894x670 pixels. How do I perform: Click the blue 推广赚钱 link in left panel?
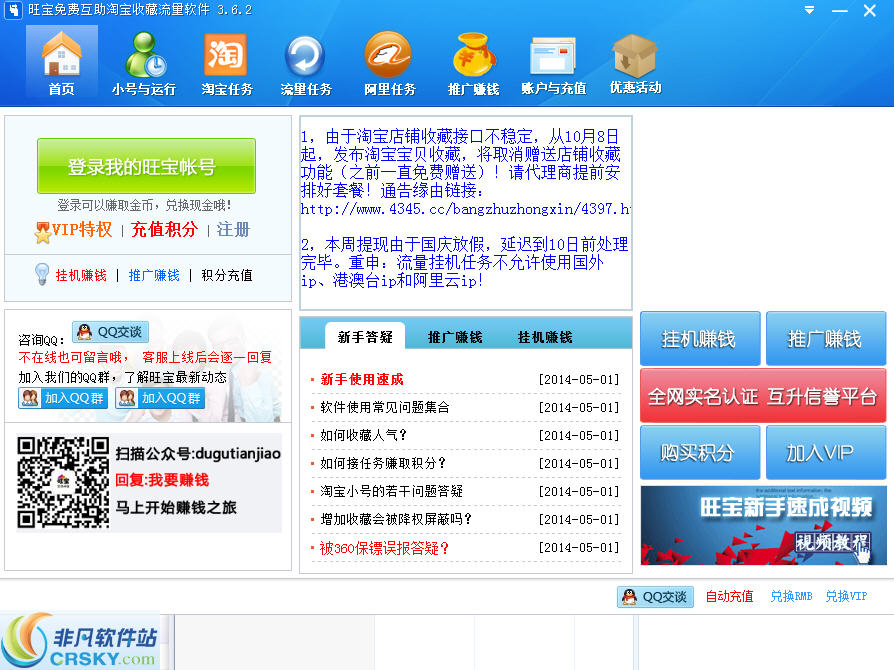tap(154, 275)
